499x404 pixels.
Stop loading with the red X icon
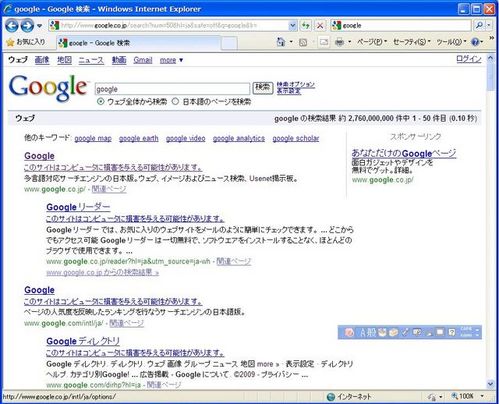(320, 25)
